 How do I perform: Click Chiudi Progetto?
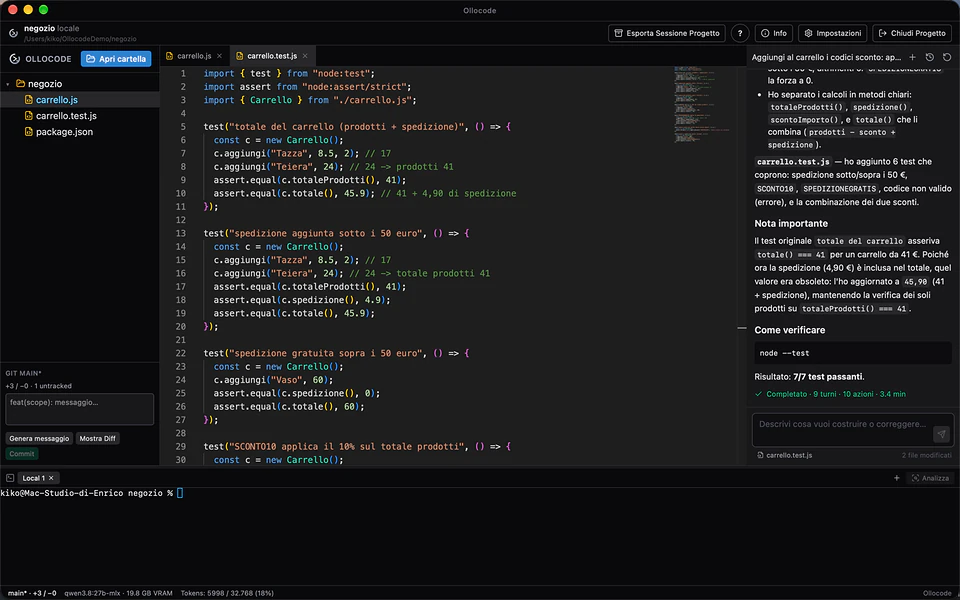tap(912, 33)
